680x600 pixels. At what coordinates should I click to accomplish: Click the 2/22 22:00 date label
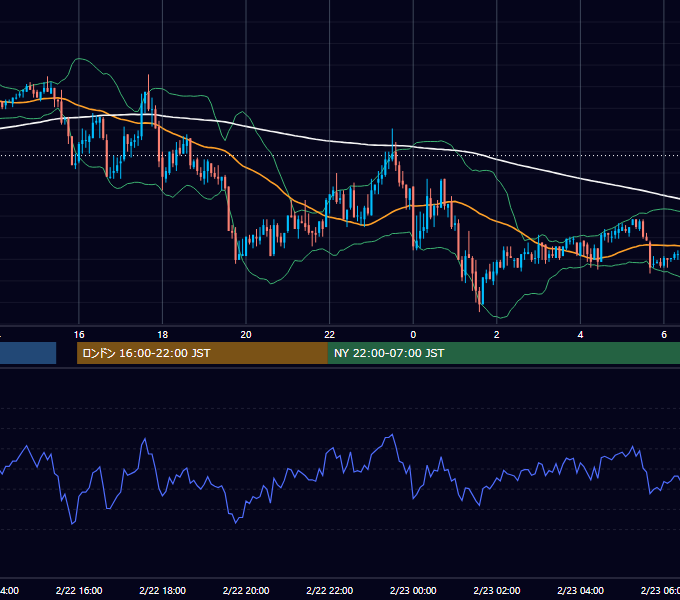coord(330,590)
